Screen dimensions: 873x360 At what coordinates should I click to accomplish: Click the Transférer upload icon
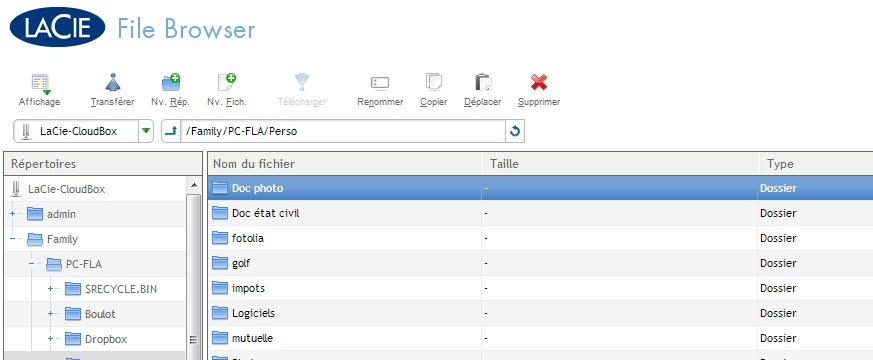[x=113, y=82]
